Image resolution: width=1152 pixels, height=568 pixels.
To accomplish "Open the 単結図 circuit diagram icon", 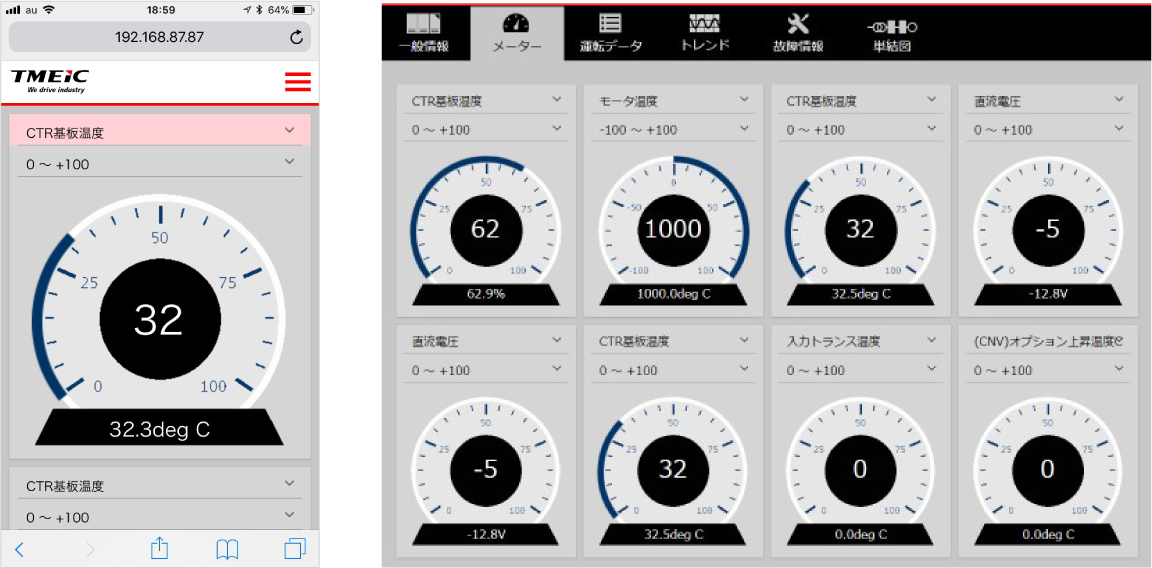I will 891,26.
